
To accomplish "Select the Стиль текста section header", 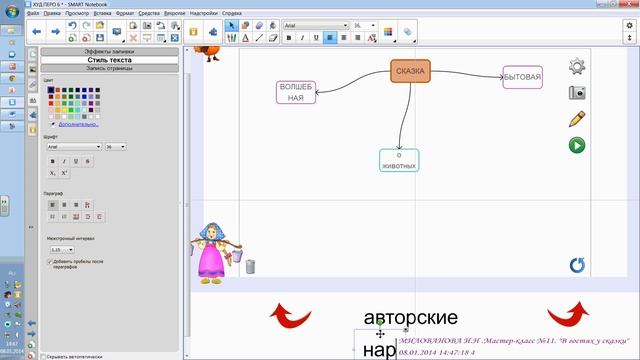I will click(109, 60).
